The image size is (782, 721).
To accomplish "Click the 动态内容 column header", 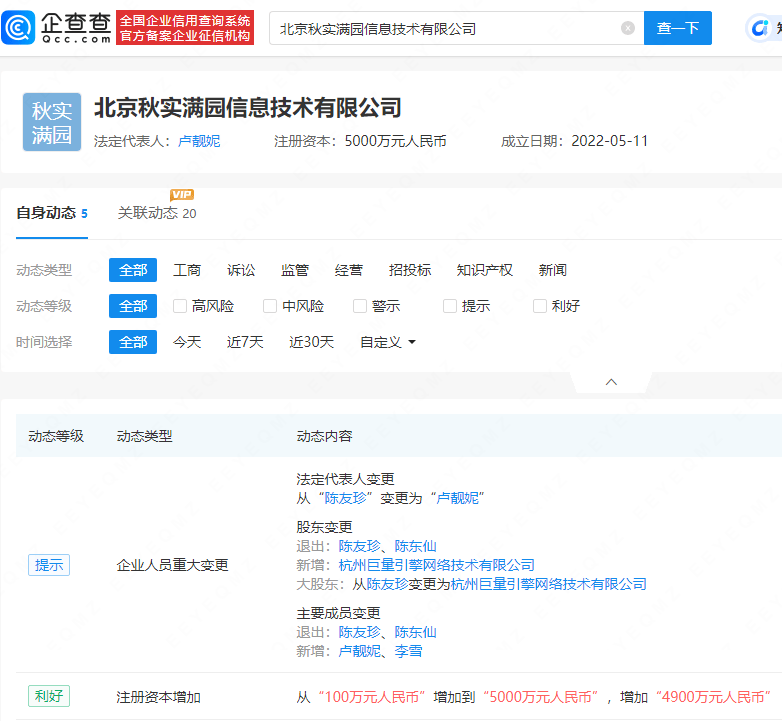I will pos(325,436).
